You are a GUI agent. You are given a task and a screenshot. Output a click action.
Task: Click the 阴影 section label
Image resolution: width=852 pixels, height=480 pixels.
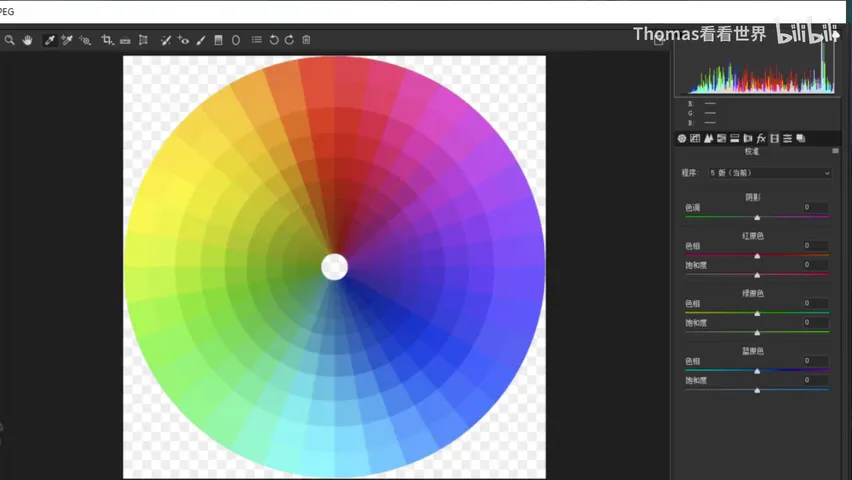click(x=753, y=197)
